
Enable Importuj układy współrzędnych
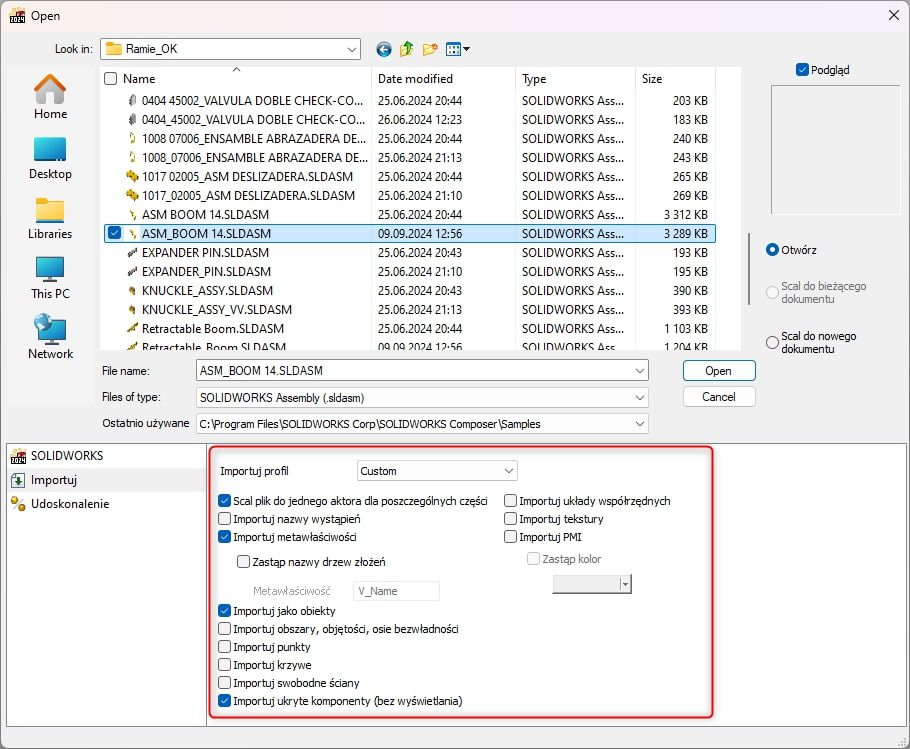[x=511, y=501]
